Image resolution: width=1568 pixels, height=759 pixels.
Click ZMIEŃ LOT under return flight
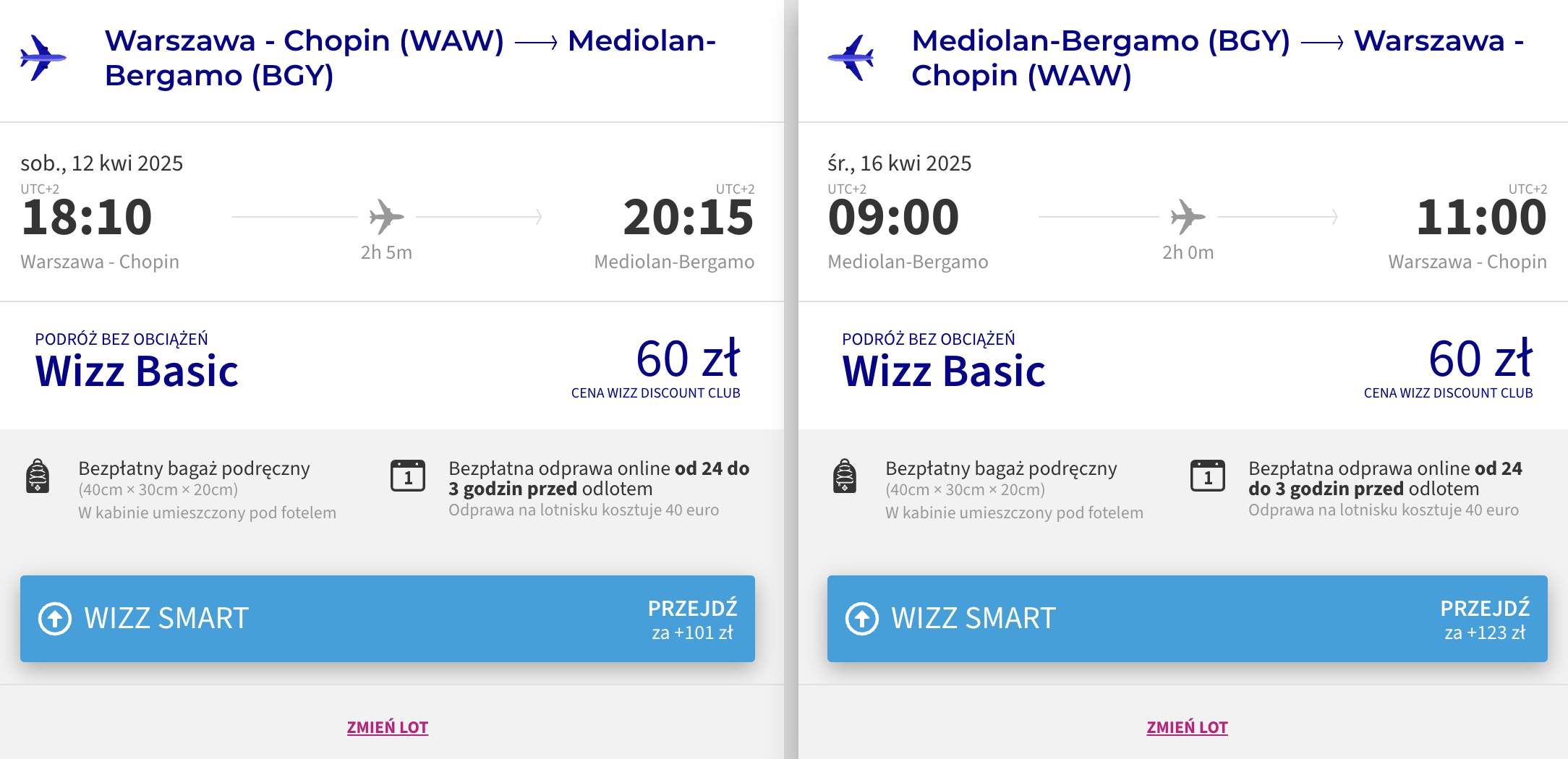point(1188,727)
